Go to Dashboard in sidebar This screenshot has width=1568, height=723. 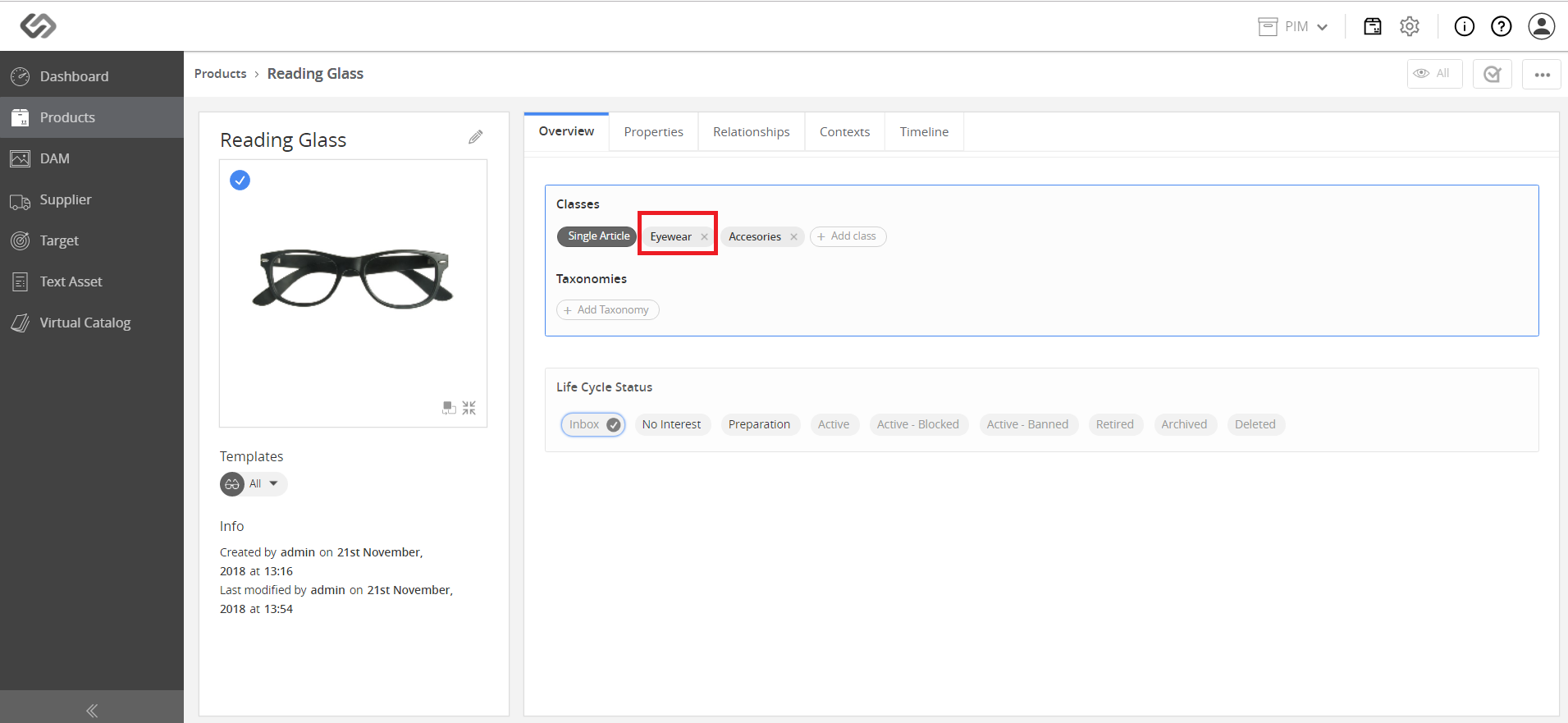(x=92, y=76)
